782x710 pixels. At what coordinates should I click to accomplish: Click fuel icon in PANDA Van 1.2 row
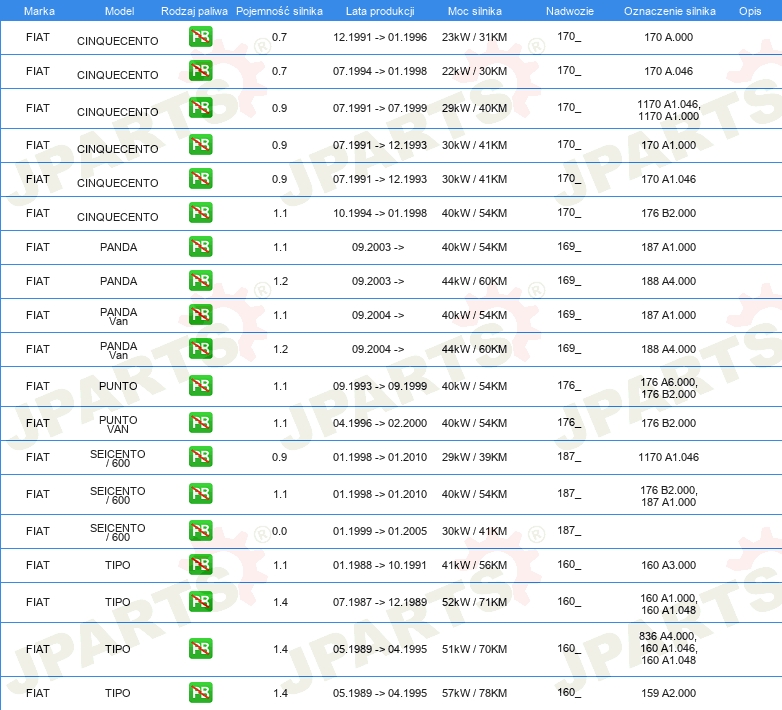click(200, 349)
